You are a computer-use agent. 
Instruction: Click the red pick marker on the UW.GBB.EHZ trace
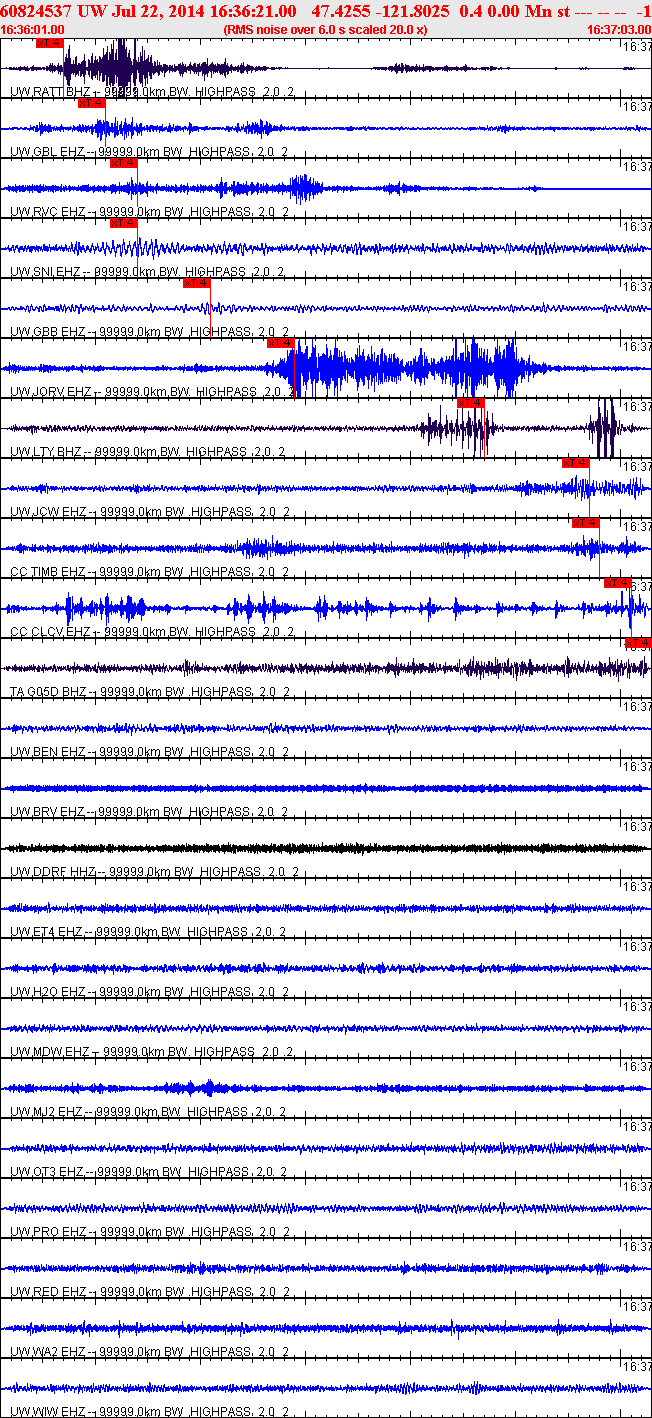(196, 283)
